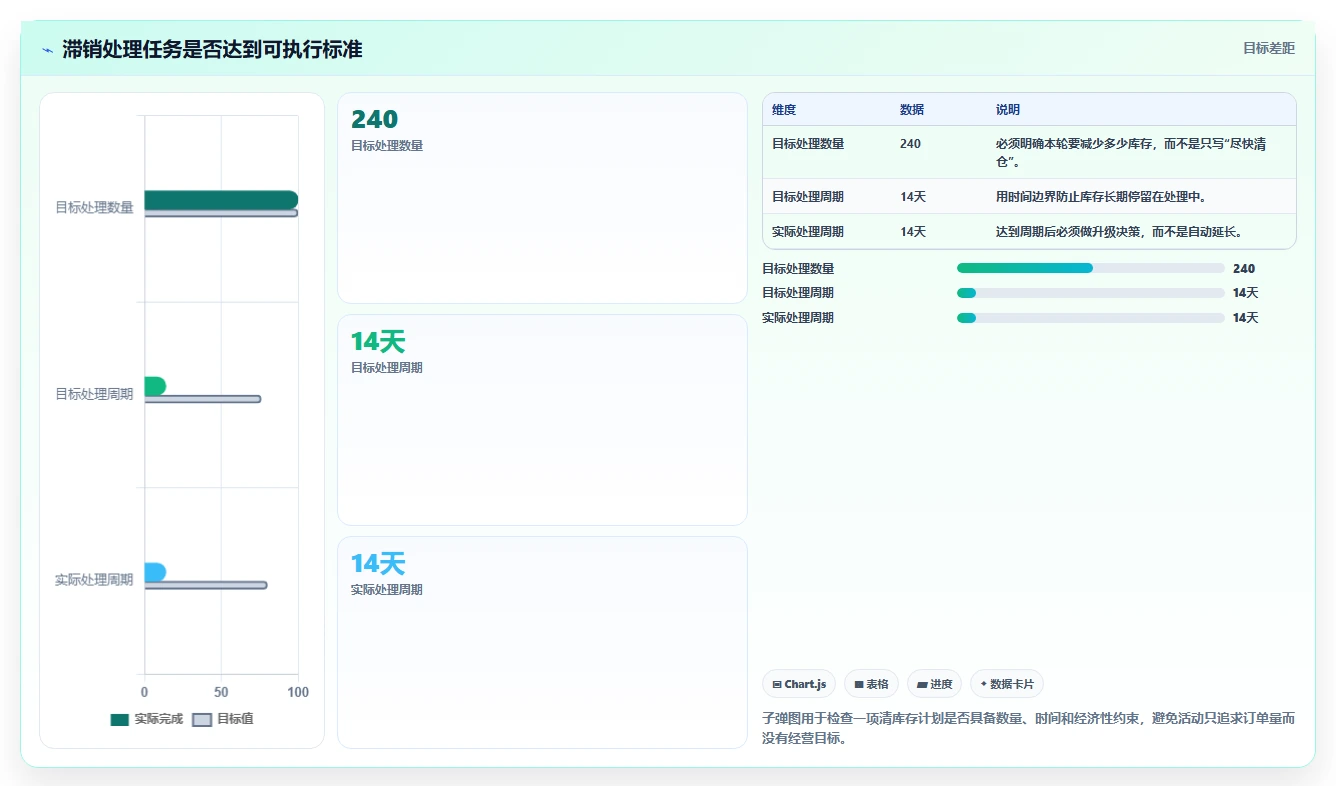Click the 维度 table column header
This screenshot has width=1336, height=786.
pyautogui.click(x=784, y=110)
